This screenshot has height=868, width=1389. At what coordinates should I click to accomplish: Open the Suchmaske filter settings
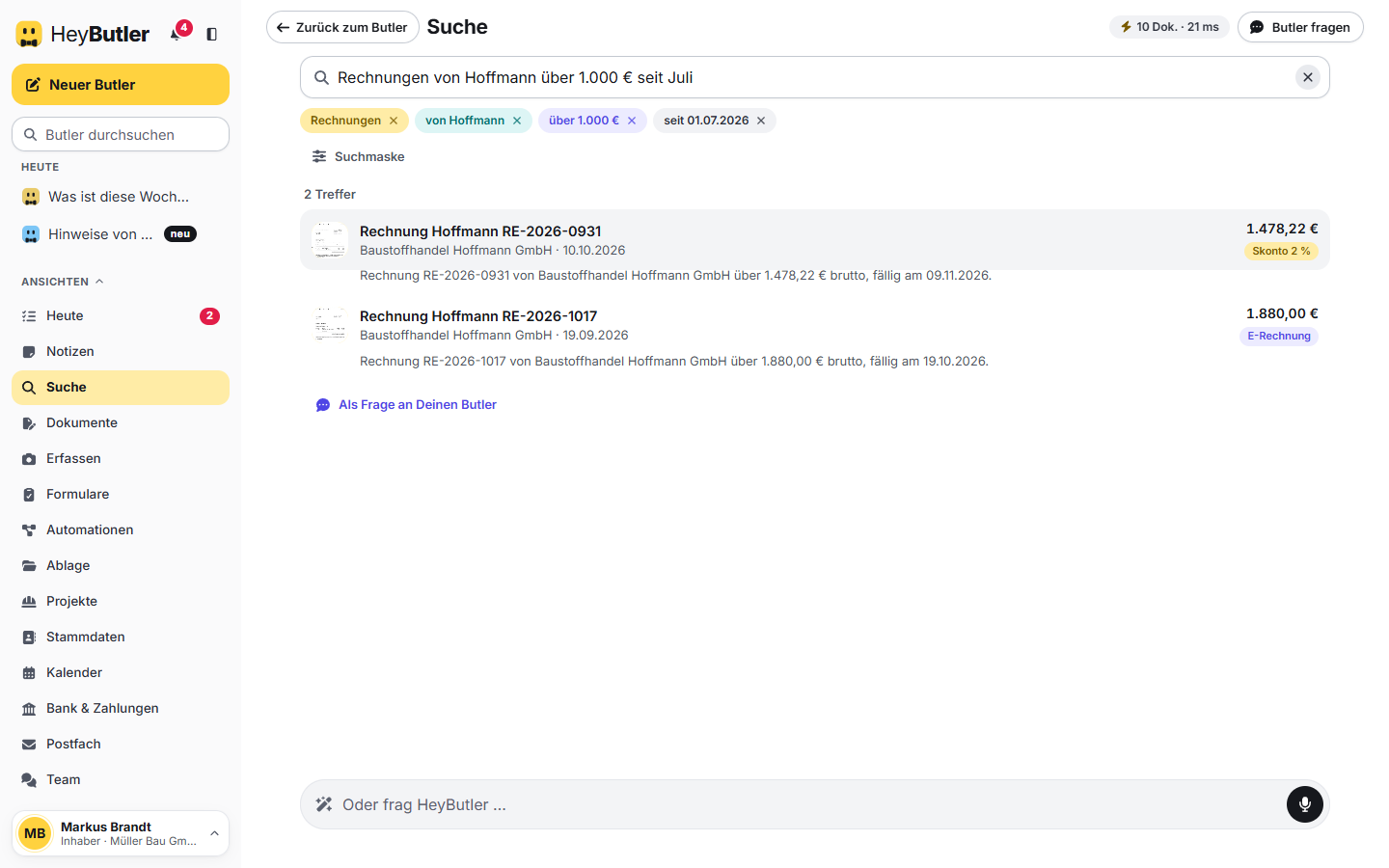(358, 156)
